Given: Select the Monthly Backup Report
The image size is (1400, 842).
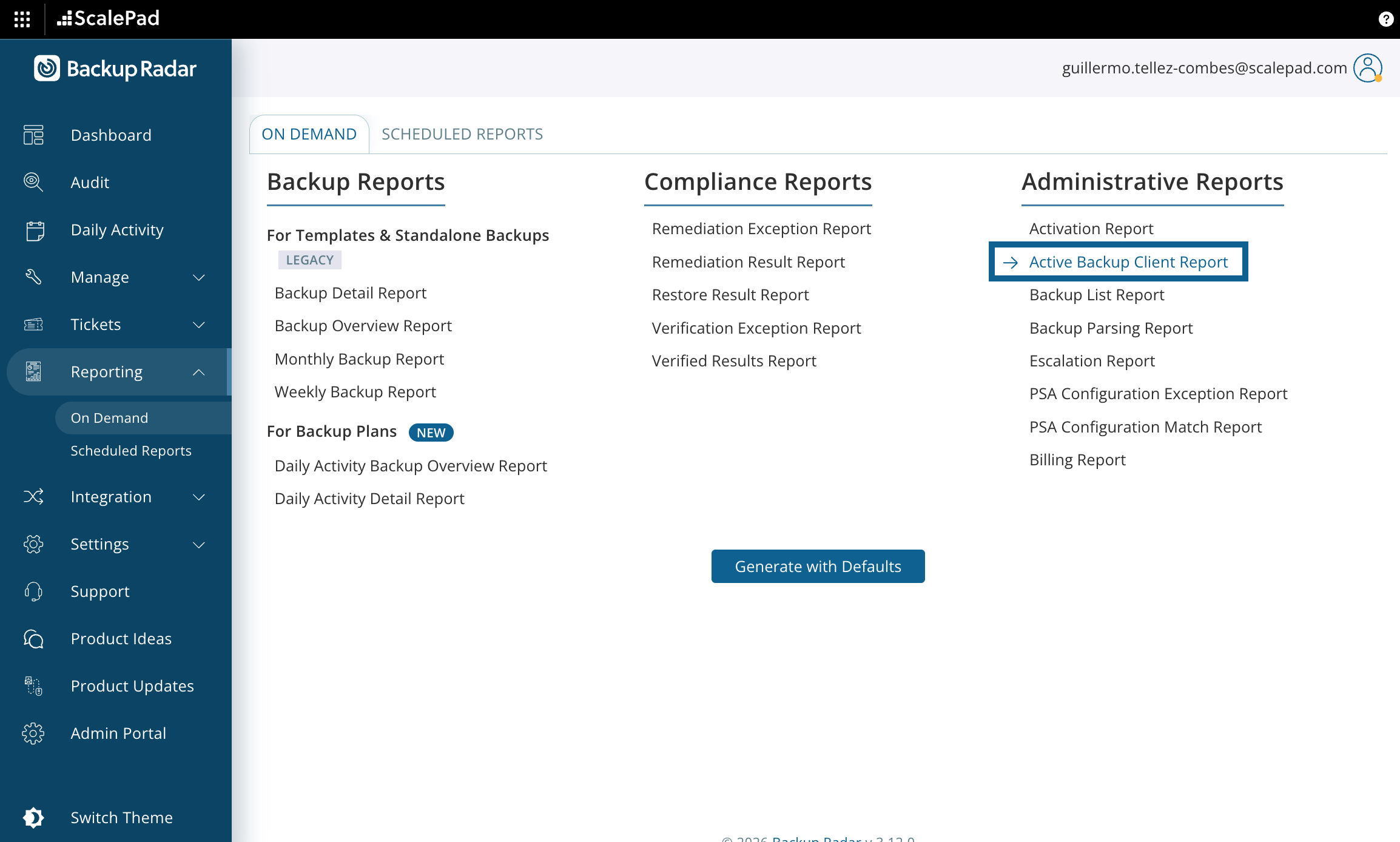Looking at the screenshot, I should coord(359,359).
